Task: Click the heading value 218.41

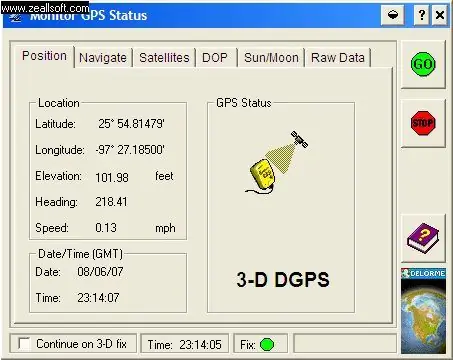Action: [x=111, y=202]
